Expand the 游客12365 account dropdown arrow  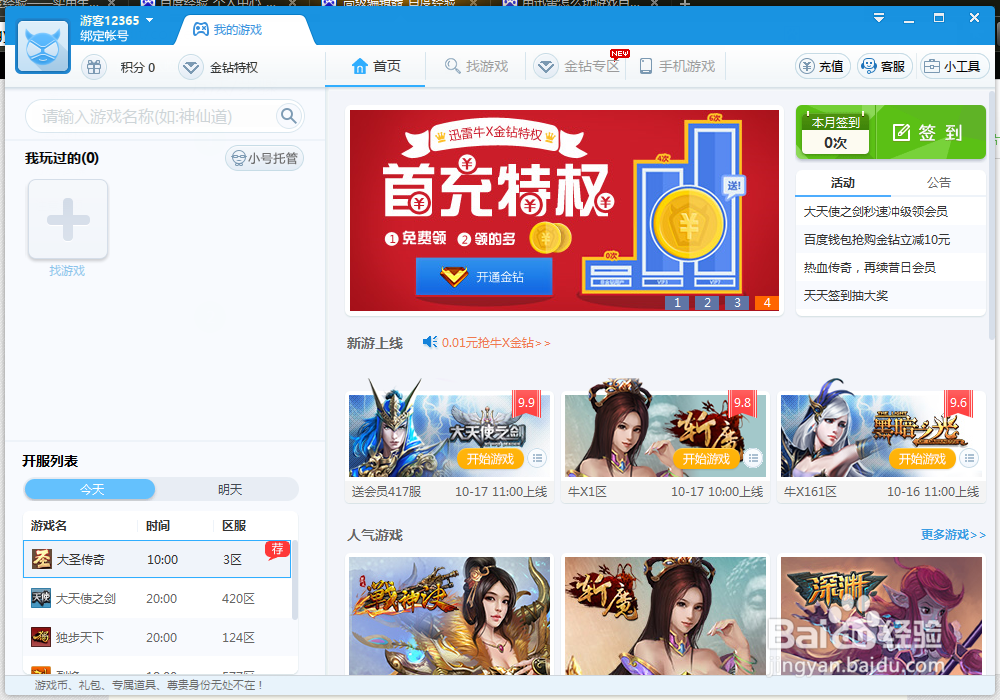[x=150, y=20]
